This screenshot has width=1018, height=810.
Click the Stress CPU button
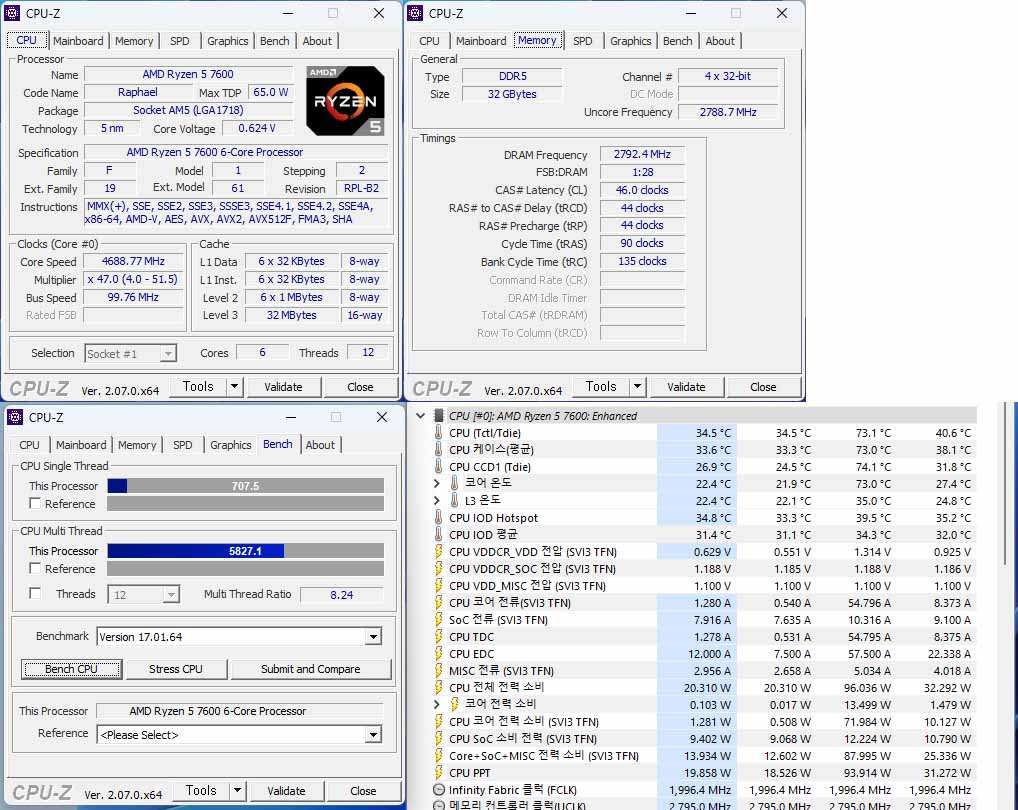[176, 669]
